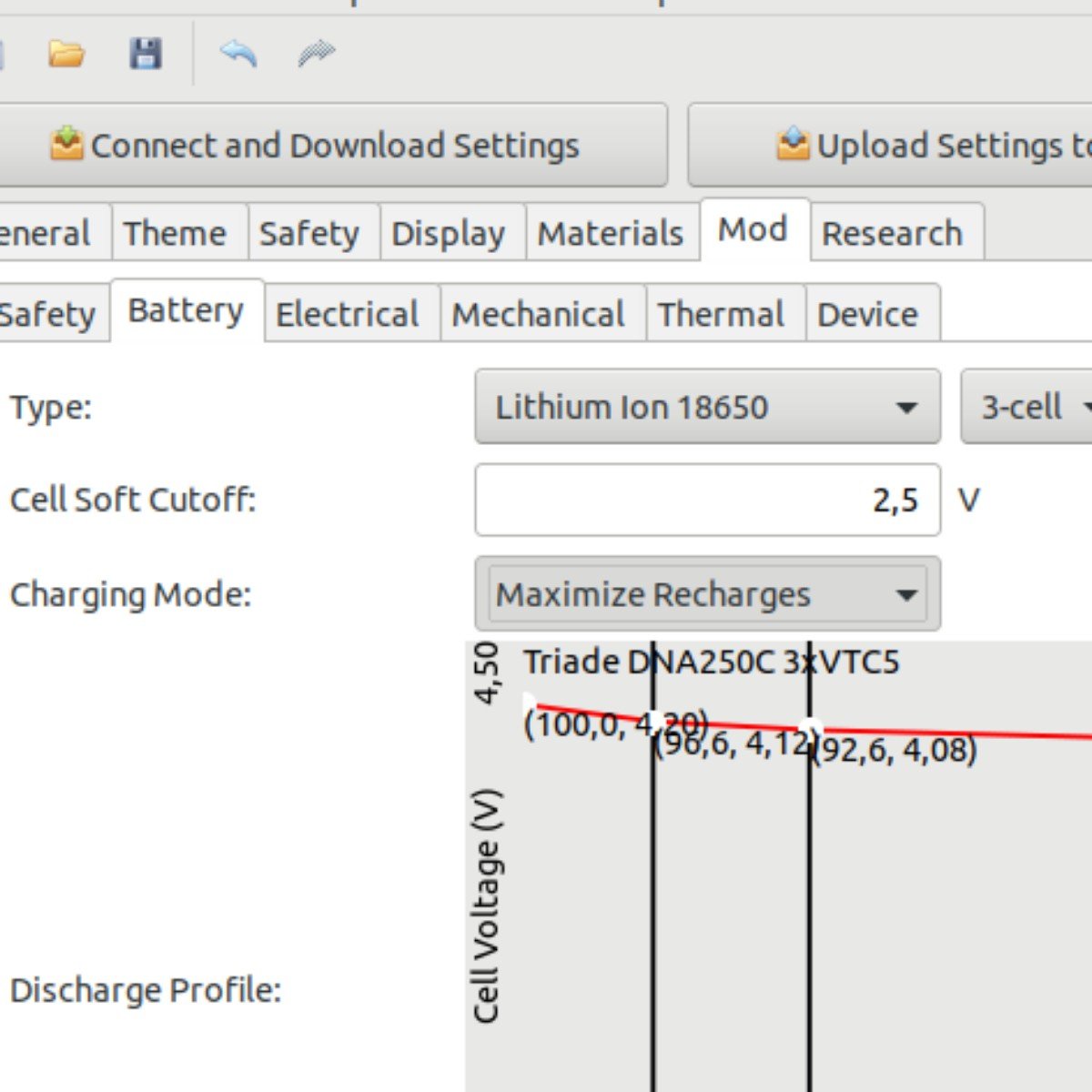This screenshot has width=1092, height=1092.
Task: Open the Thermal sub-tab
Action: tap(721, 315)
